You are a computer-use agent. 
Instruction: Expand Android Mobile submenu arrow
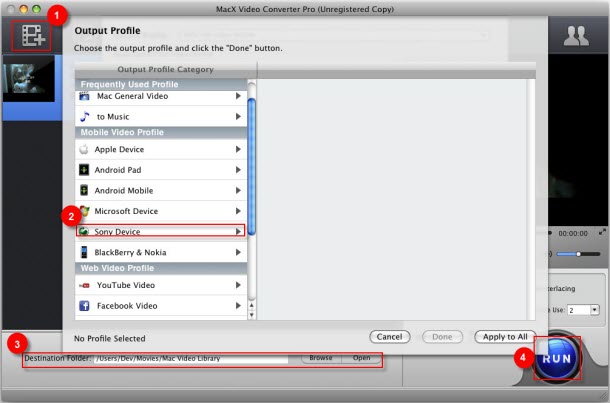click(238, 190)
